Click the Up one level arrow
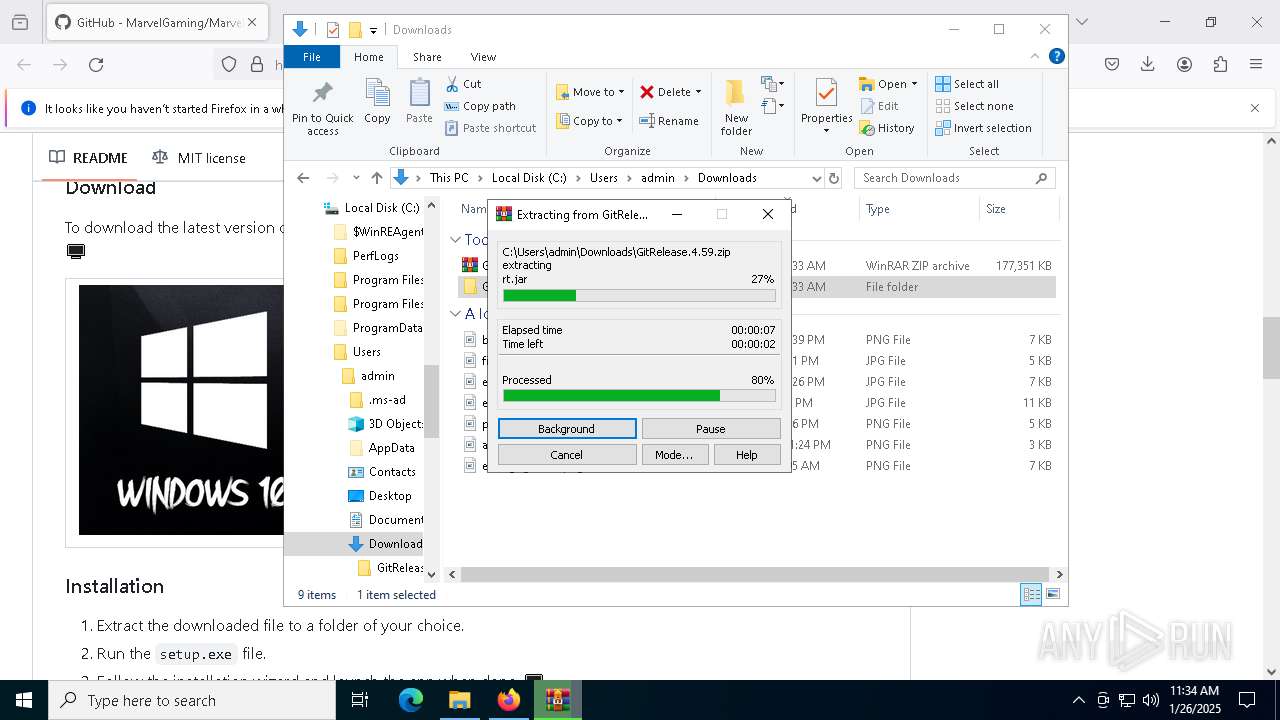 pos(377,178)
